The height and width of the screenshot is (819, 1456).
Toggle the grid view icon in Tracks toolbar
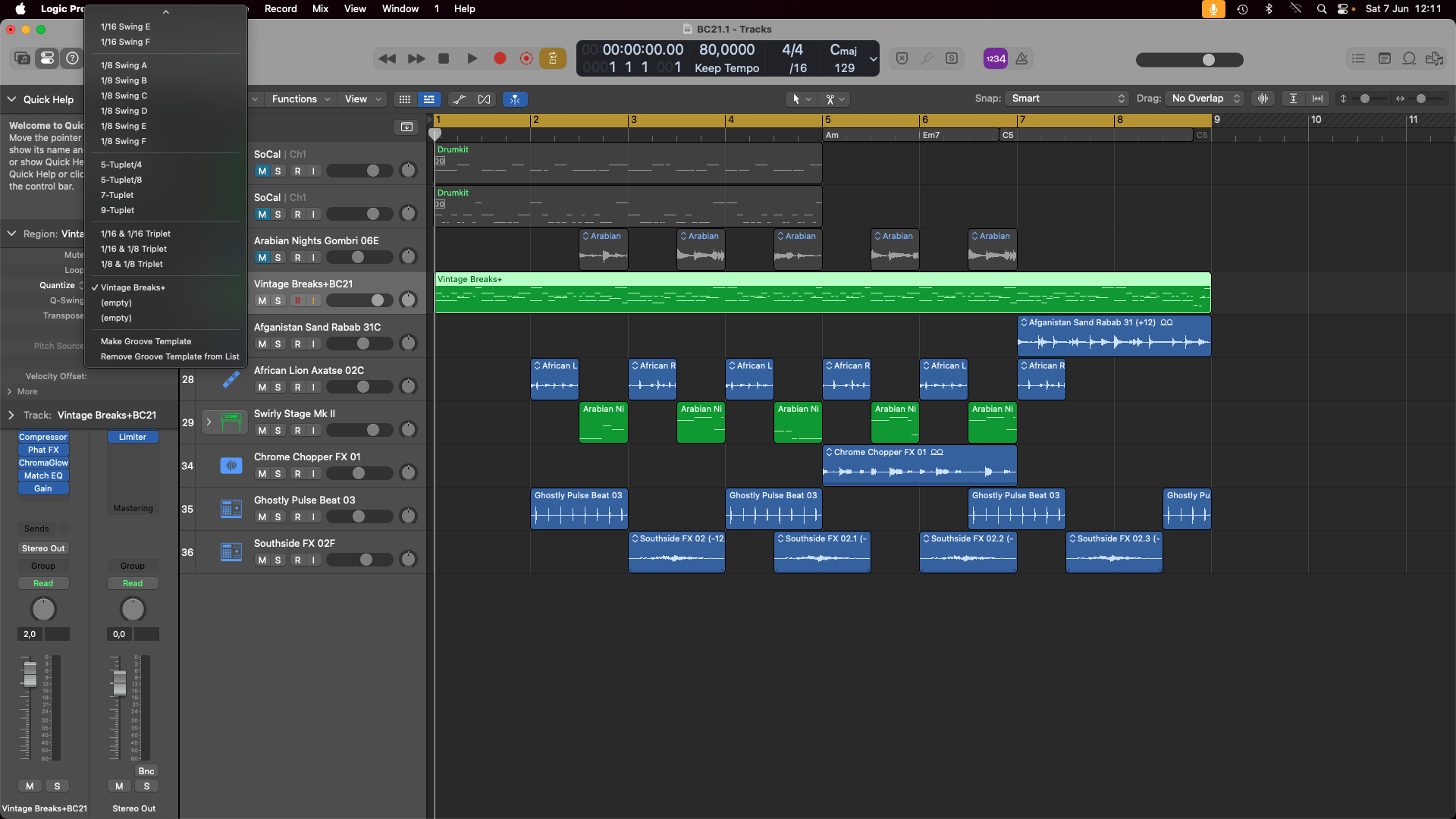coord(405,99)
